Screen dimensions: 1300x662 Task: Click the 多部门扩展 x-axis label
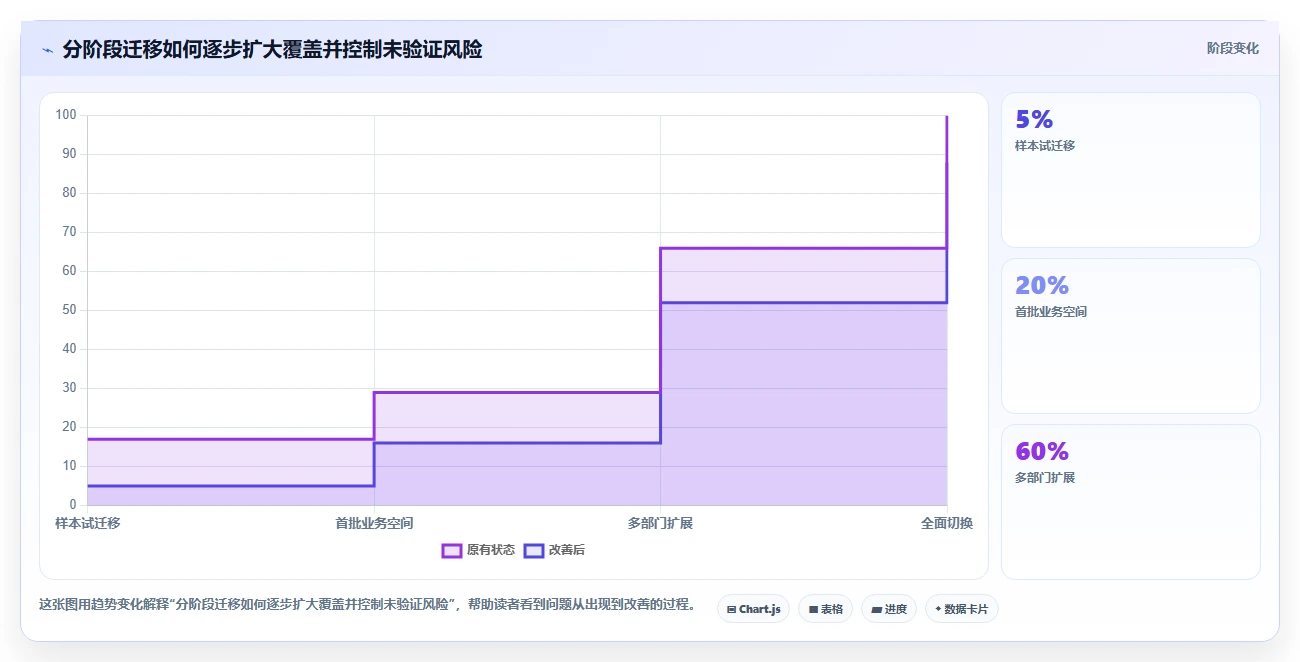pyautogui.click(x=660, y=523)
